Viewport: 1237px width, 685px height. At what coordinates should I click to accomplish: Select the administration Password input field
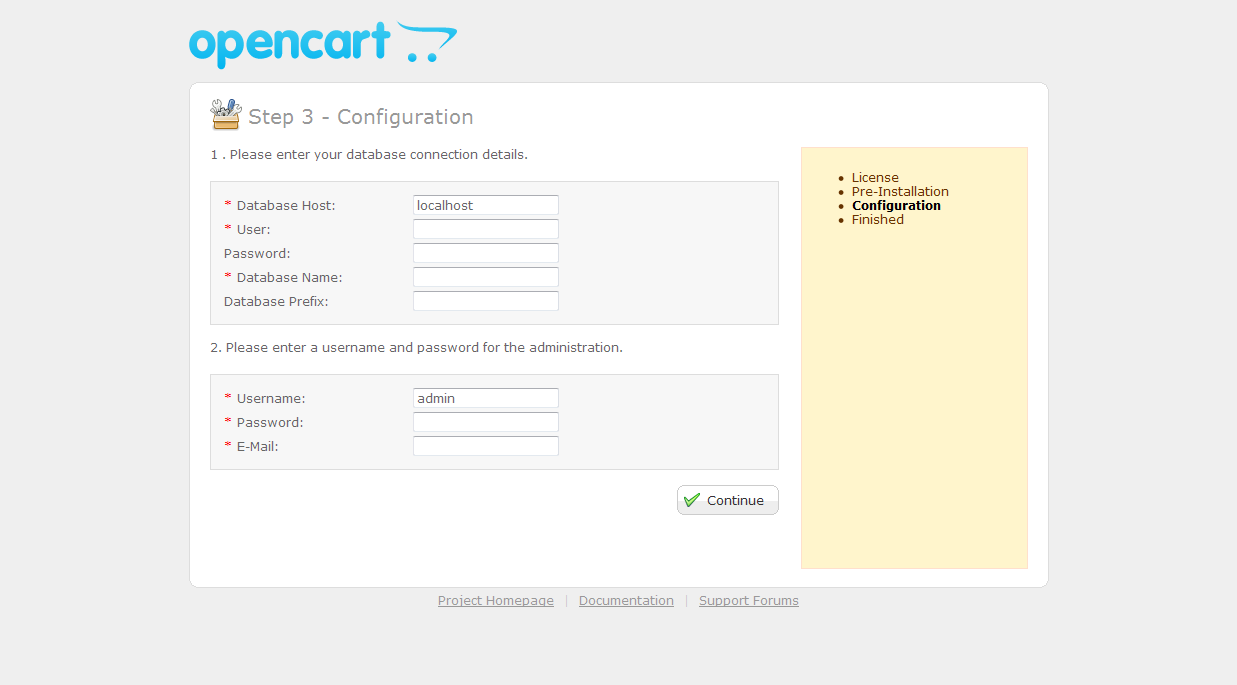[485, 422]
